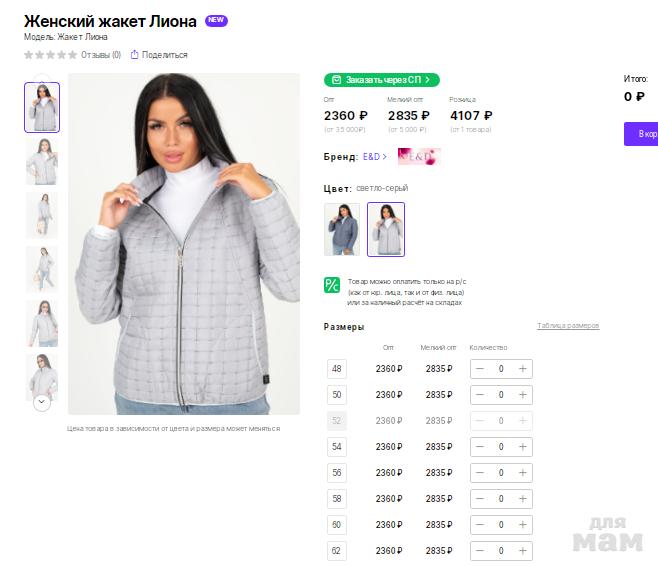Screen dimensions: 658x566
Task: Increase quantity for size 54
Action: tap(522, 447)
